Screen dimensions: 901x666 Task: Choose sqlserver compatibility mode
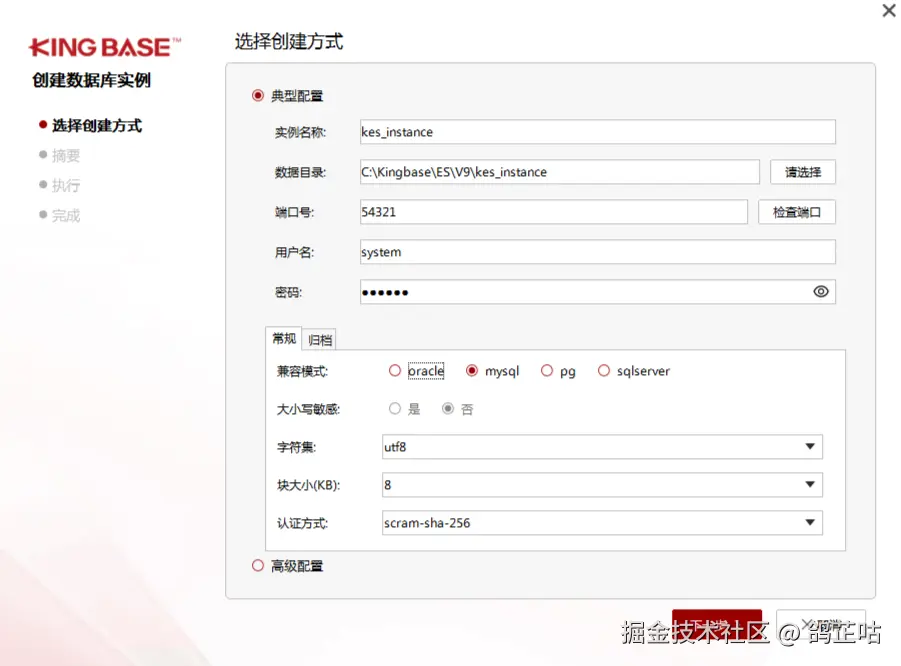(603, 371)
